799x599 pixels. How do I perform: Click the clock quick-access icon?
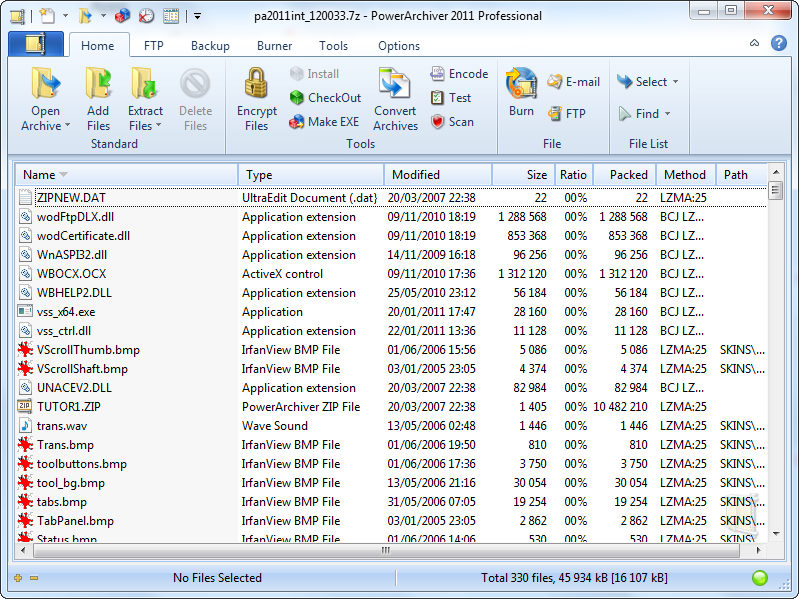[146, 16]
